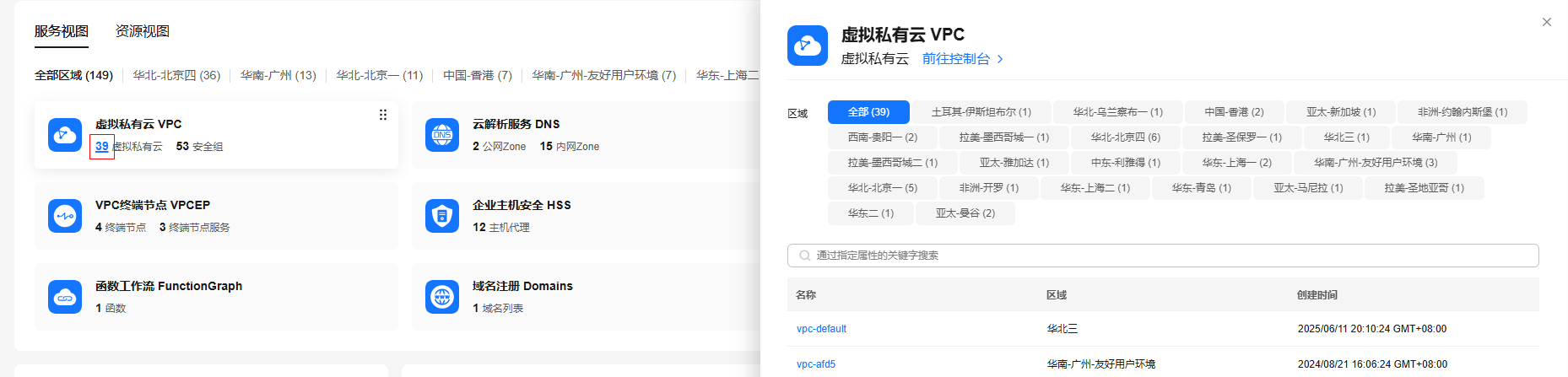Viewport: 1568px width, 377px height.
Task: Filter by 西南-贵阳一 (2) region
Action: [883, 137]
